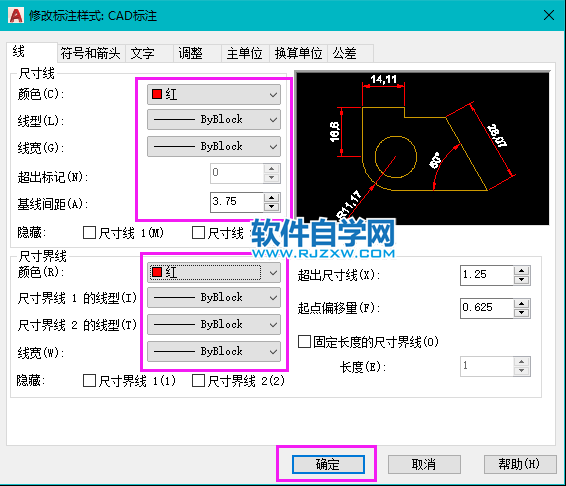Switch to the 符号和箭头 tab

point(91,53)
